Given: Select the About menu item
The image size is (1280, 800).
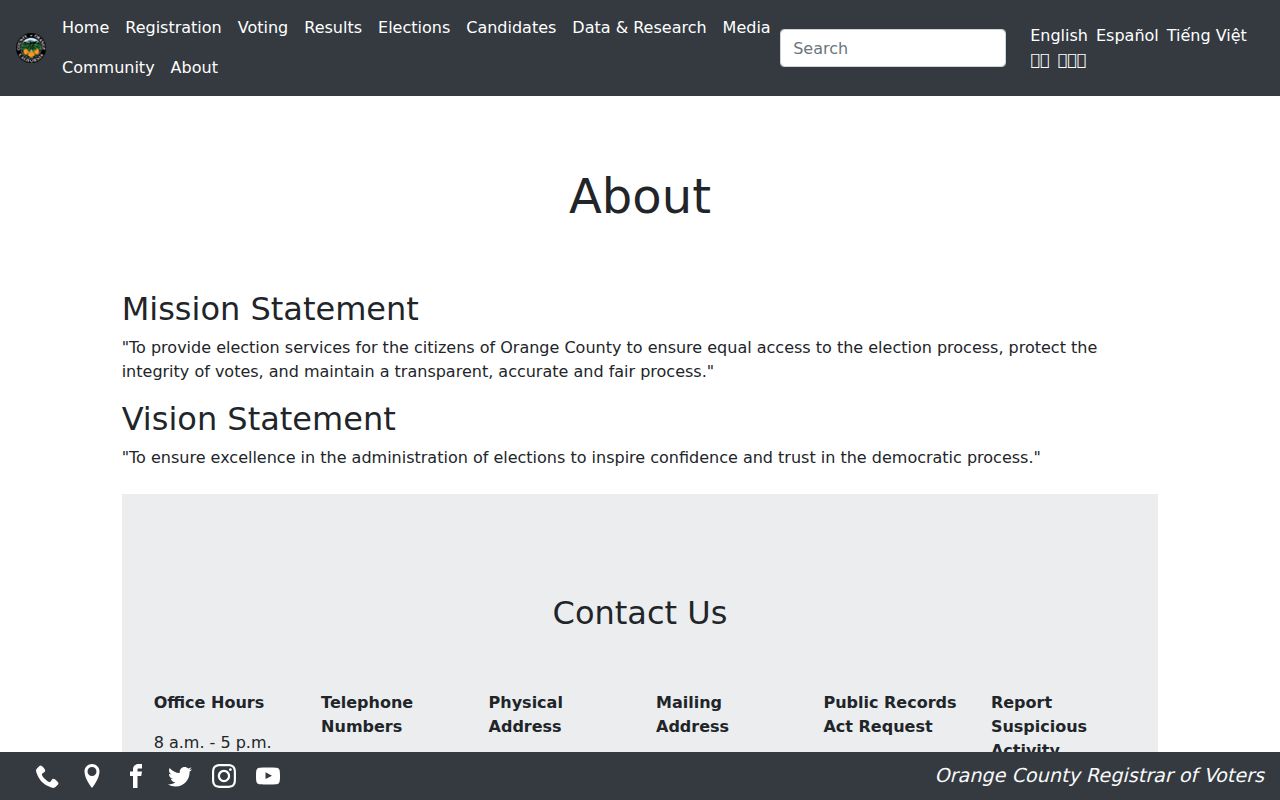Looking at the screenshot, I should [x=194, y=68].
